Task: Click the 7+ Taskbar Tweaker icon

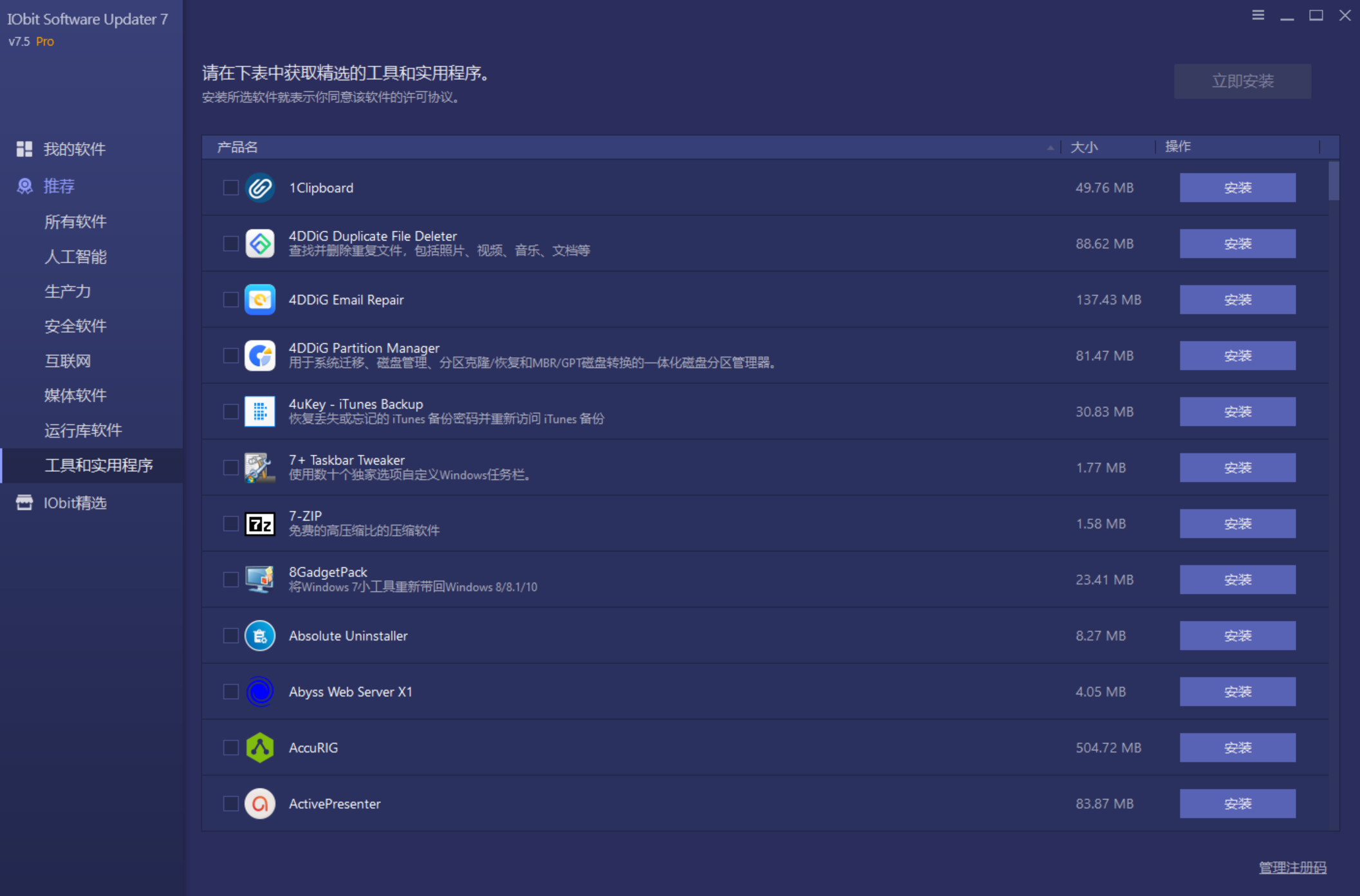Action: [260, 468]
